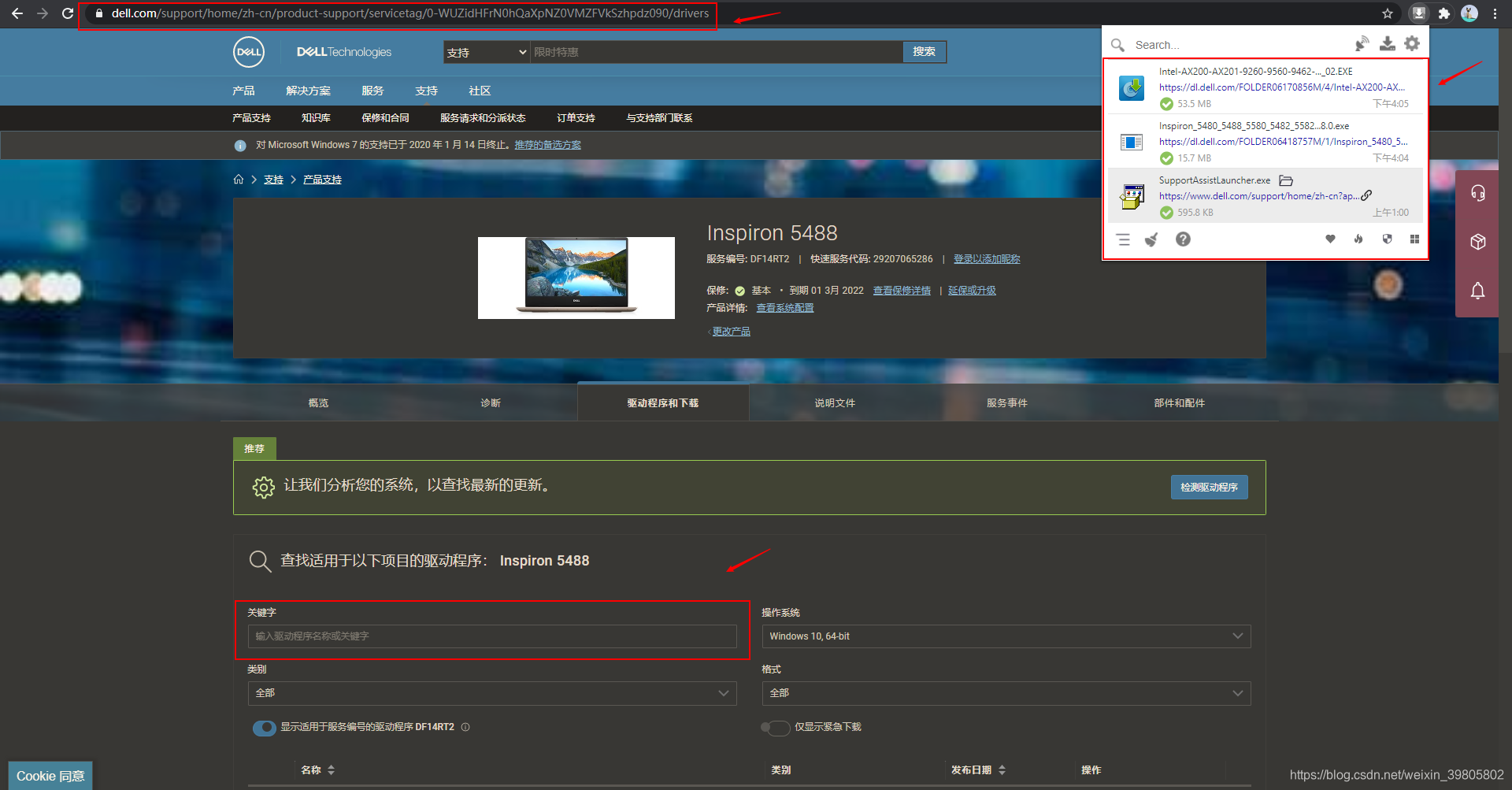Open the notification bell side icon
Screen dimensions: 1512x790
1477,291
